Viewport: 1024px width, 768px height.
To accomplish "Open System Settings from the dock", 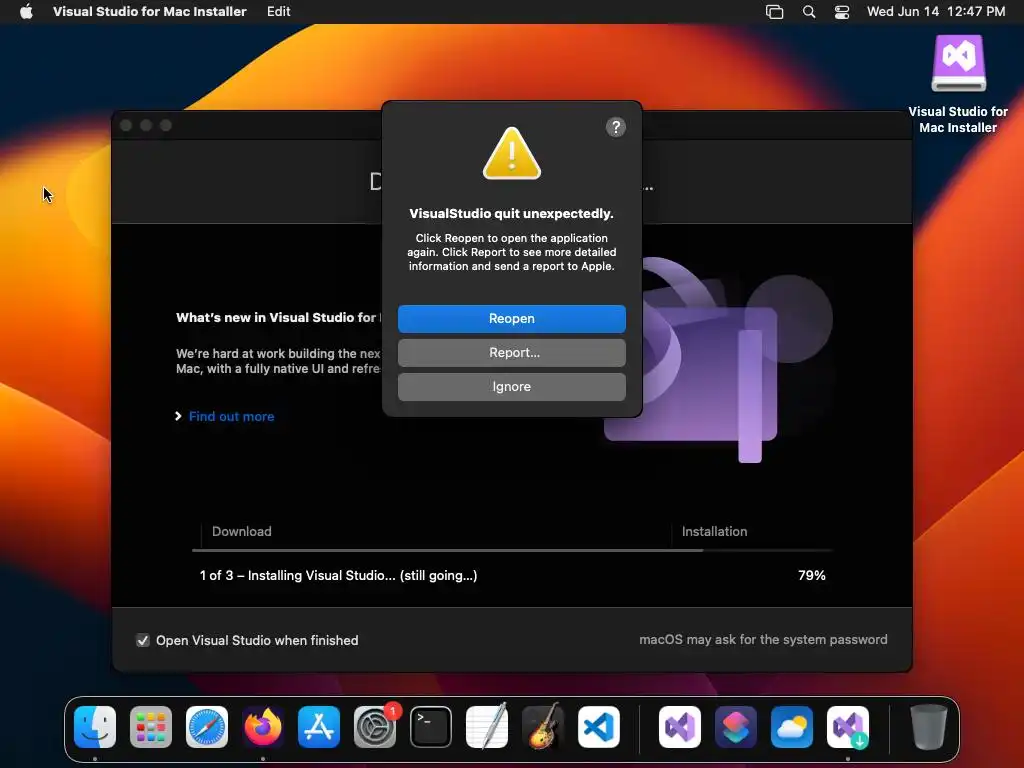I will pos(375,726).
